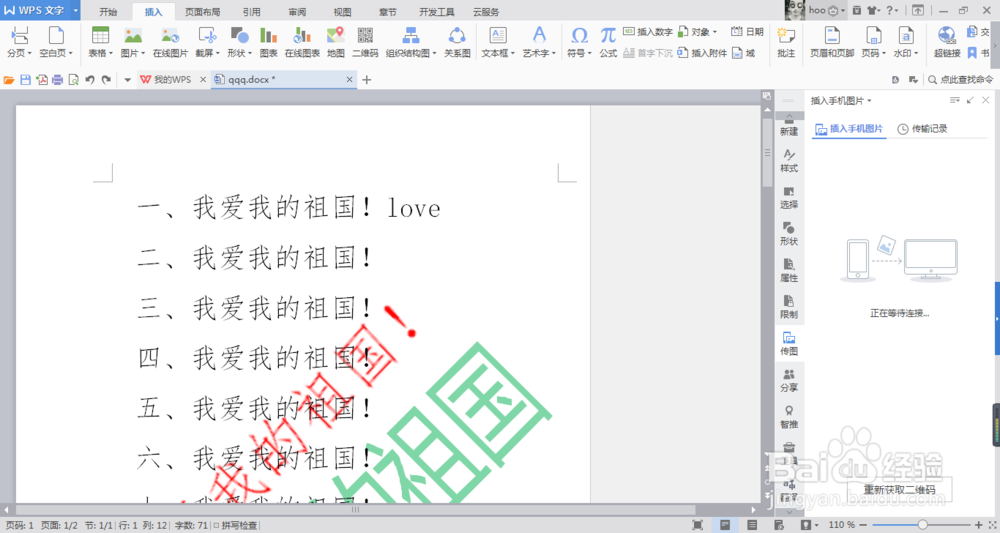
Task: Click the 文本框 text box icon
Action: [497, 36]
